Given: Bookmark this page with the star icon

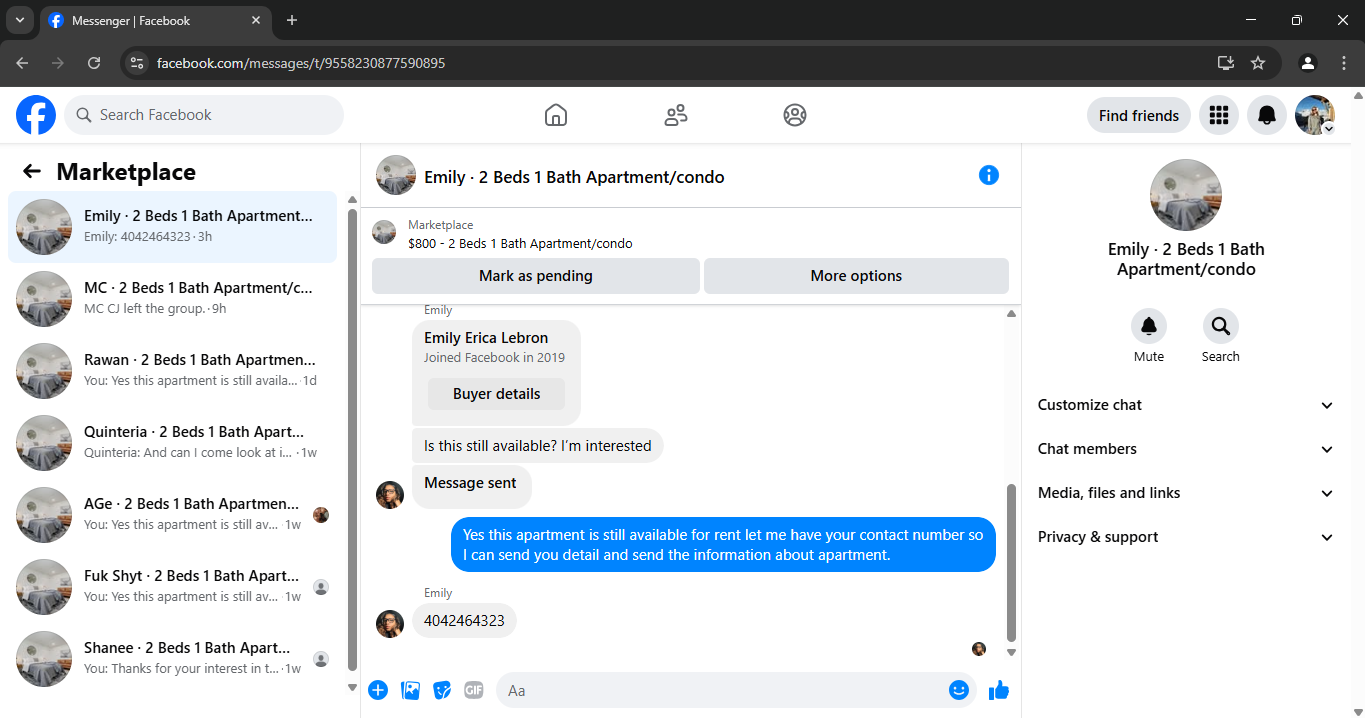Looking at the screenshot, I should point(1258,63).
